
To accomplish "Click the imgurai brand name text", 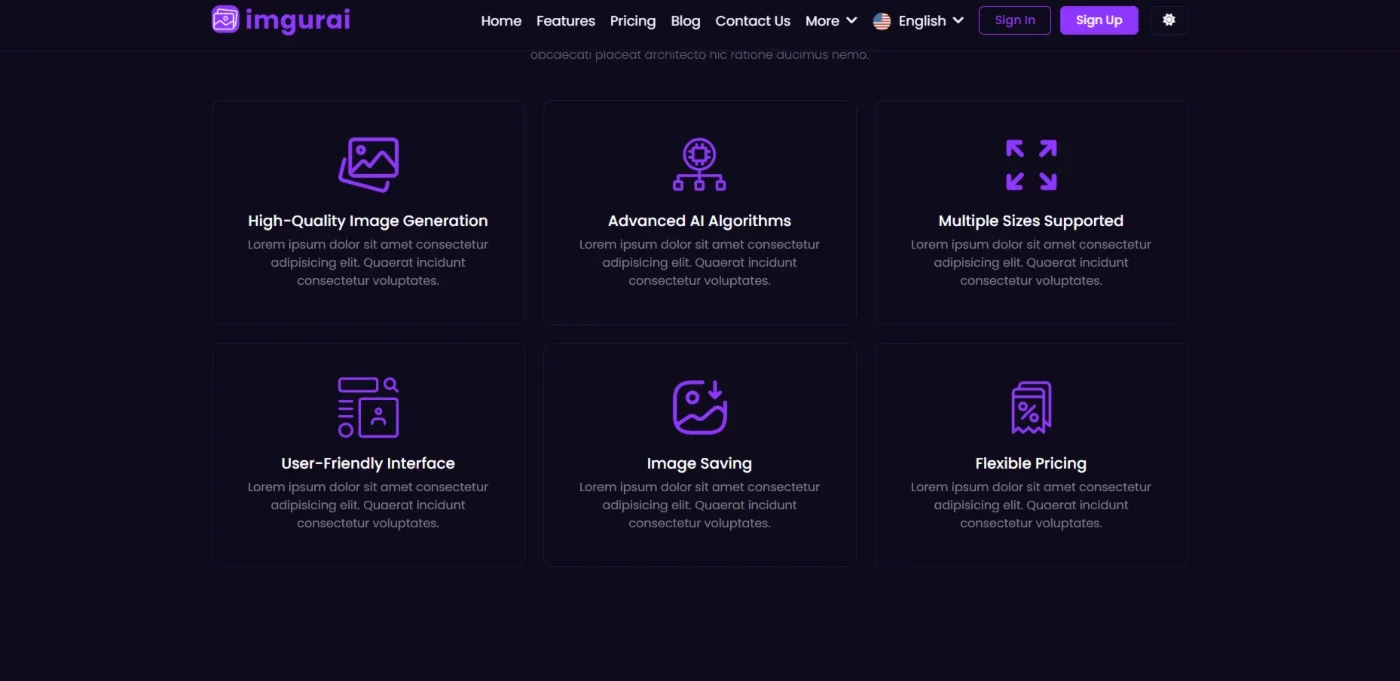I will 298,20.
